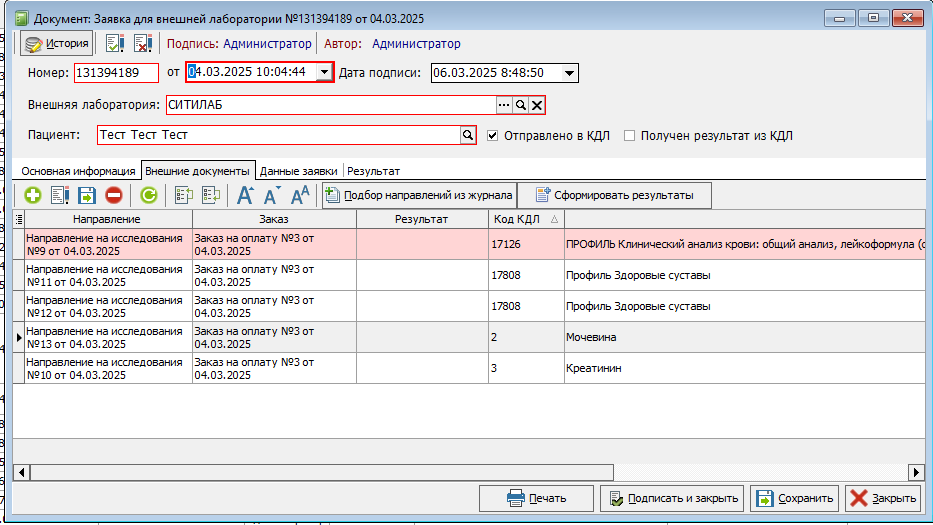
Task: Click the Подписать и закрыть button
Action: 672,498
